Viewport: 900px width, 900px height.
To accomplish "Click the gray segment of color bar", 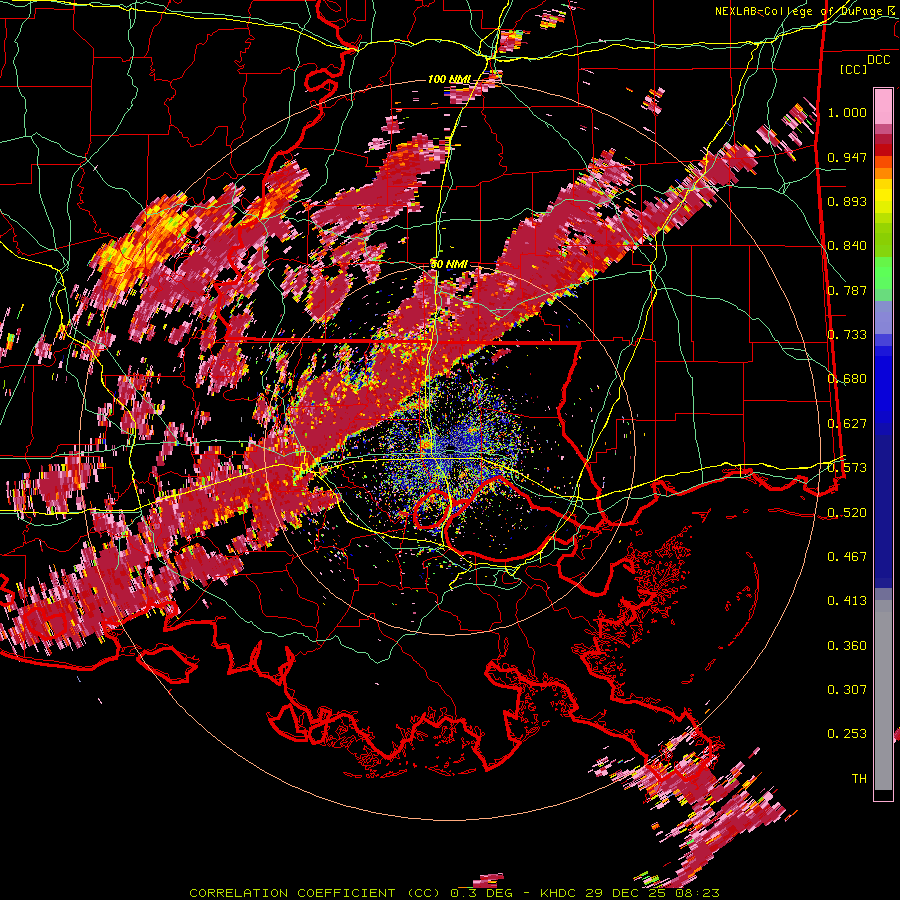I will [x=883, y=697].
